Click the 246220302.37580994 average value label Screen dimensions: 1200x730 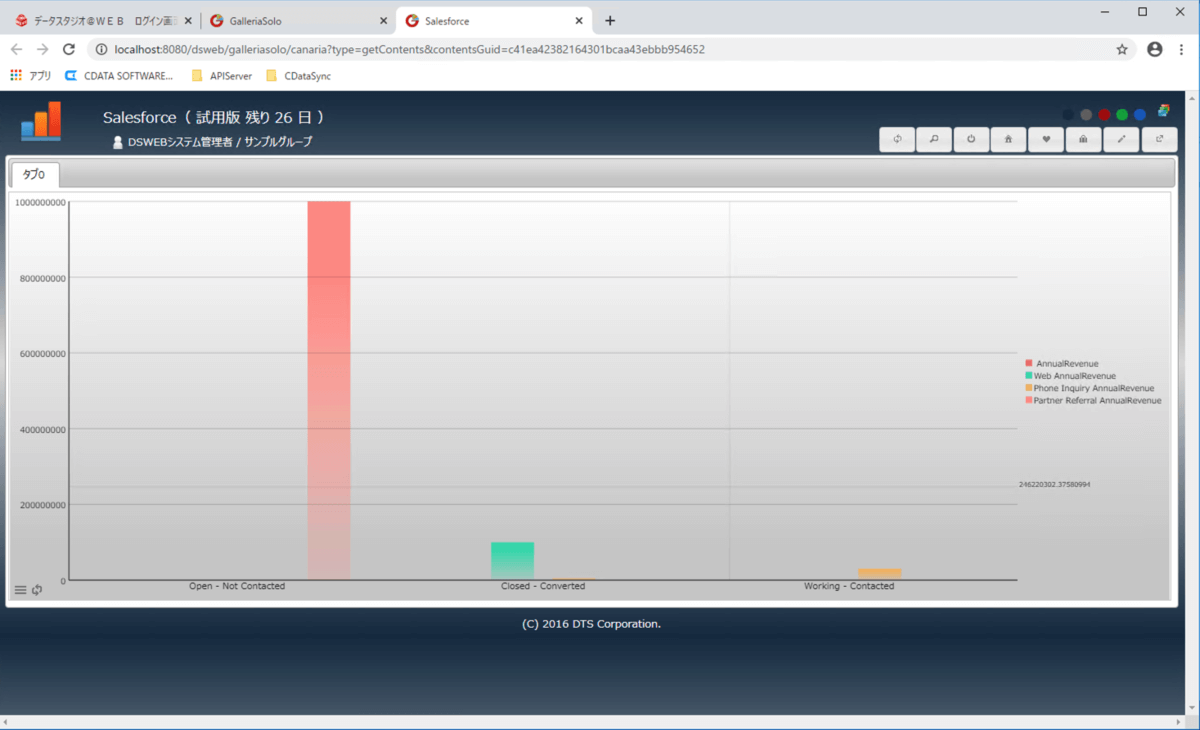click(x=1054, y=484)
